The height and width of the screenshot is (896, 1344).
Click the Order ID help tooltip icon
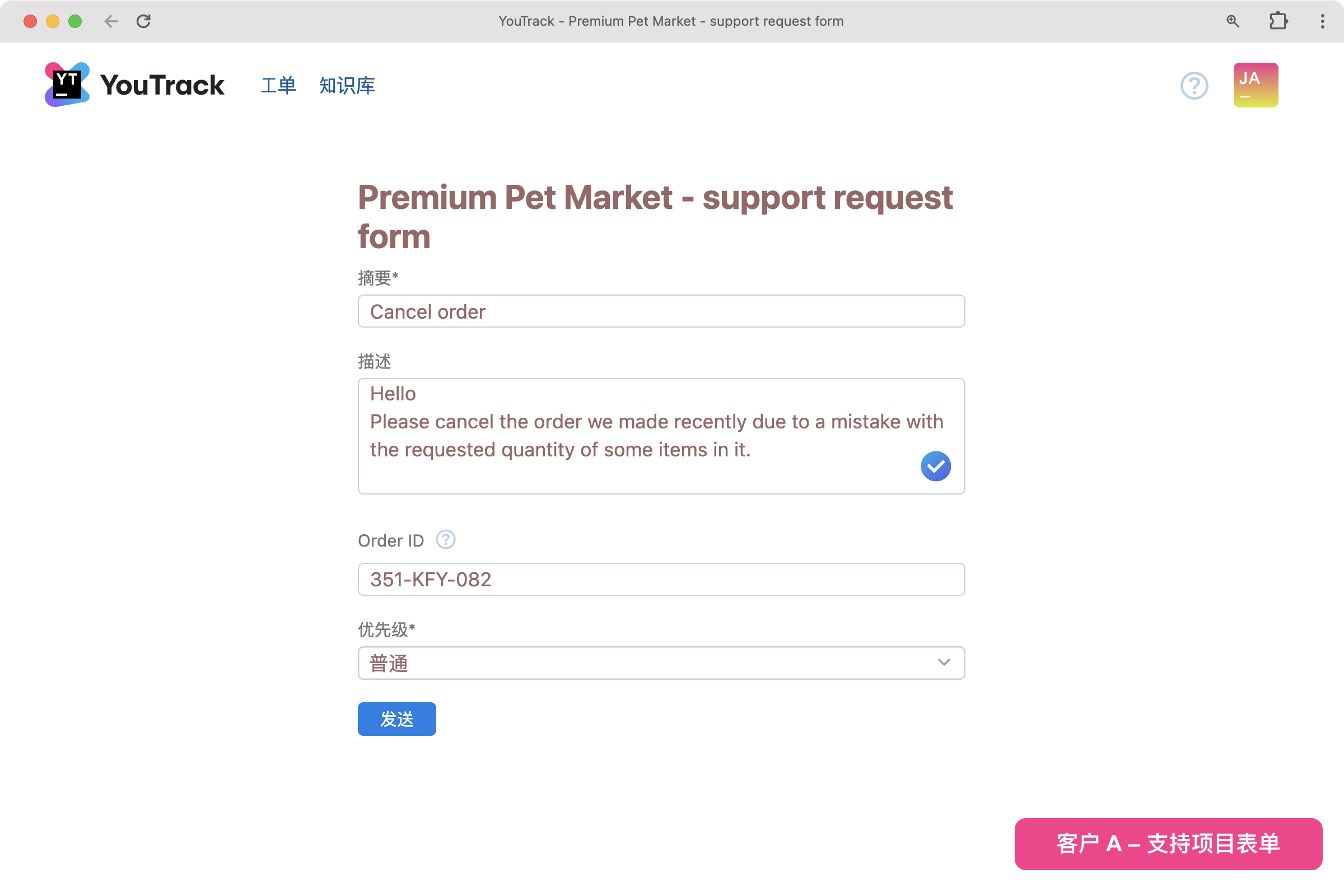coord(445,539)
